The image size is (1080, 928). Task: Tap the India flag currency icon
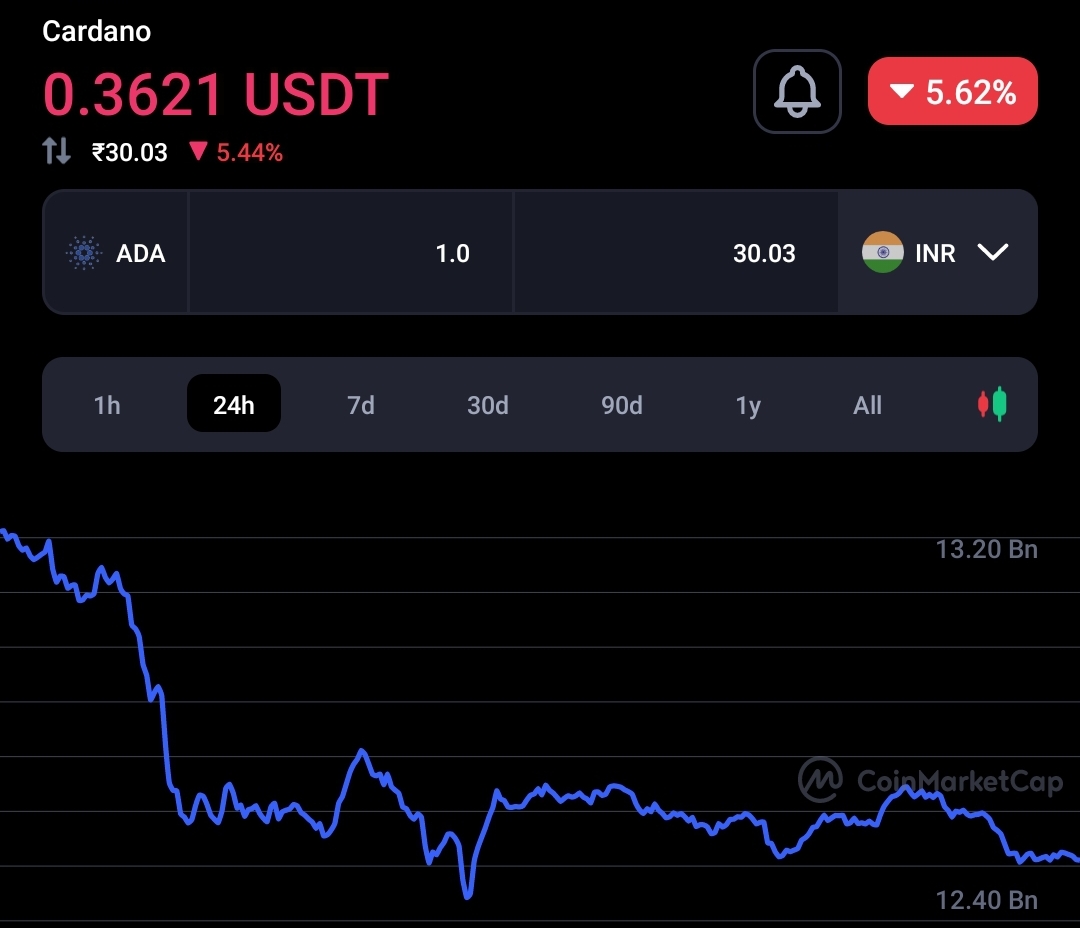point(882,252)
